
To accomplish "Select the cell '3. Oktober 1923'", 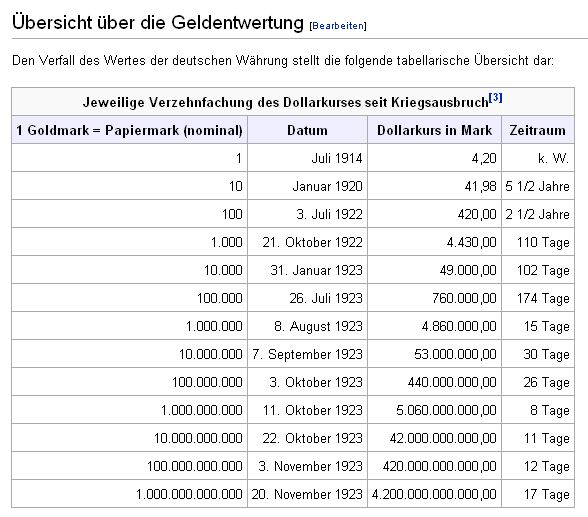I will click(307, 382).
